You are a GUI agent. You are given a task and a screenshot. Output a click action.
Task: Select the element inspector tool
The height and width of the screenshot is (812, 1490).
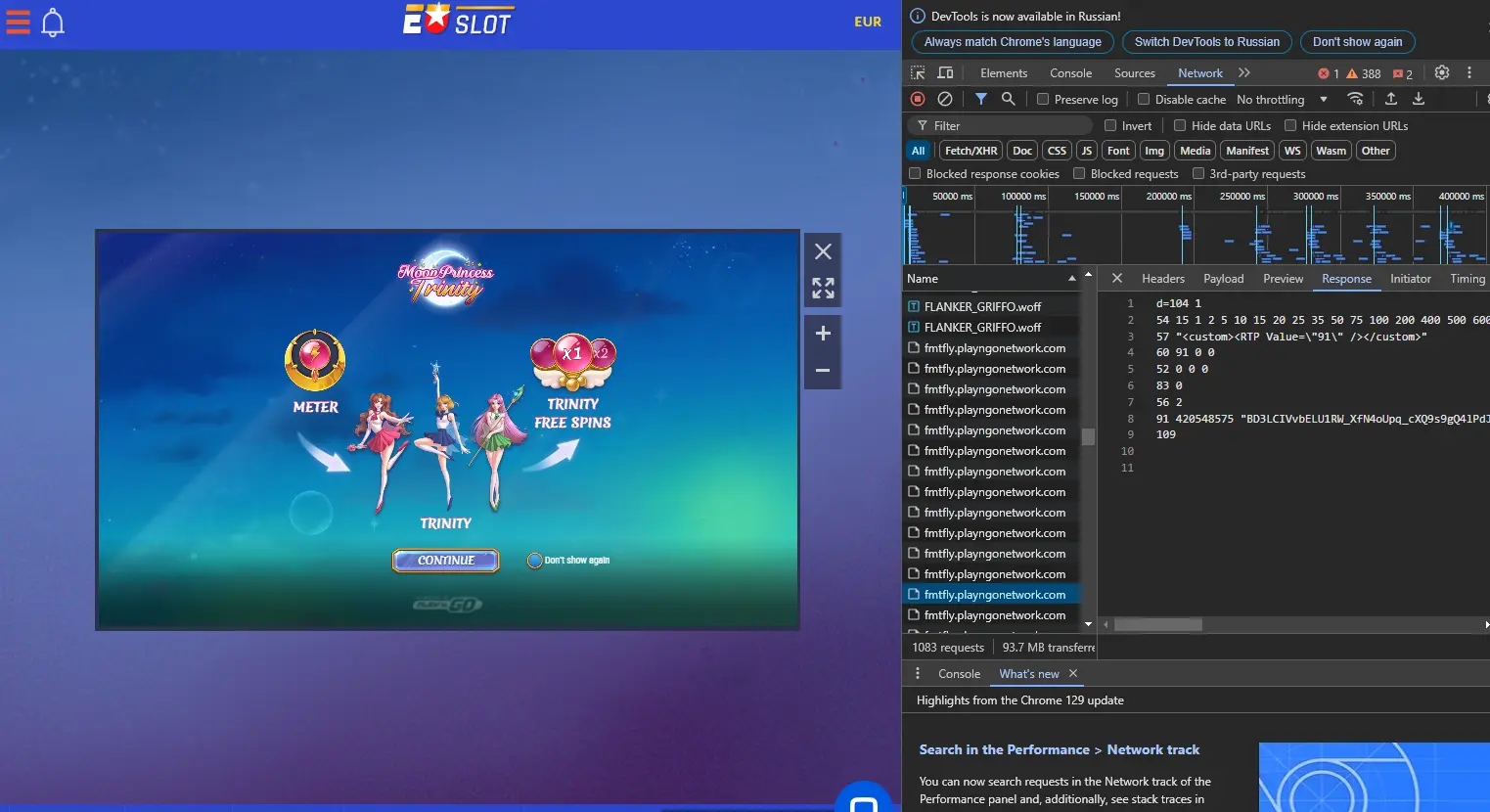[x=918, y=72]
